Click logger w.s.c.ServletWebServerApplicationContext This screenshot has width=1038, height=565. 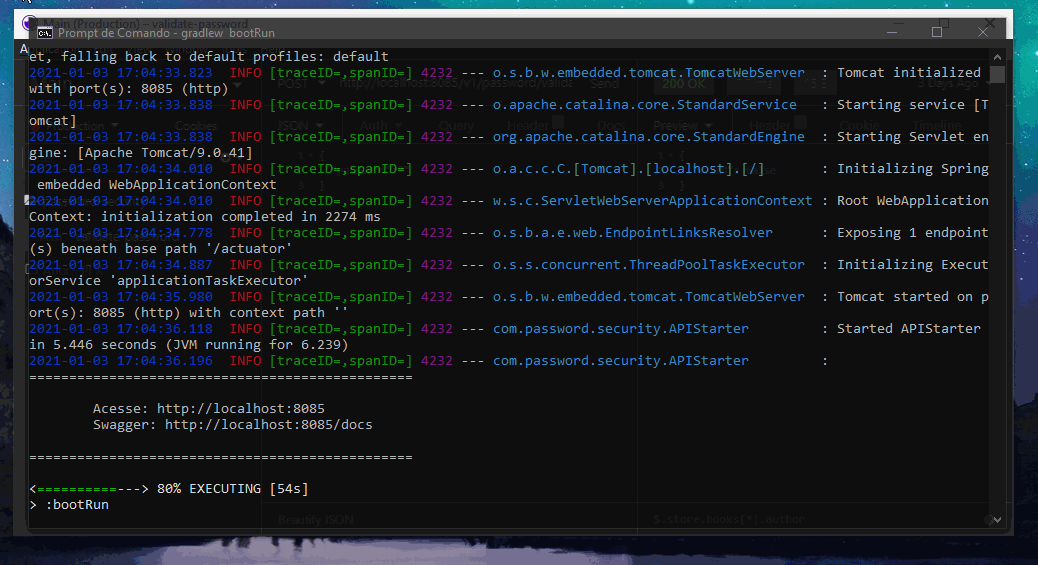[653, 201]
